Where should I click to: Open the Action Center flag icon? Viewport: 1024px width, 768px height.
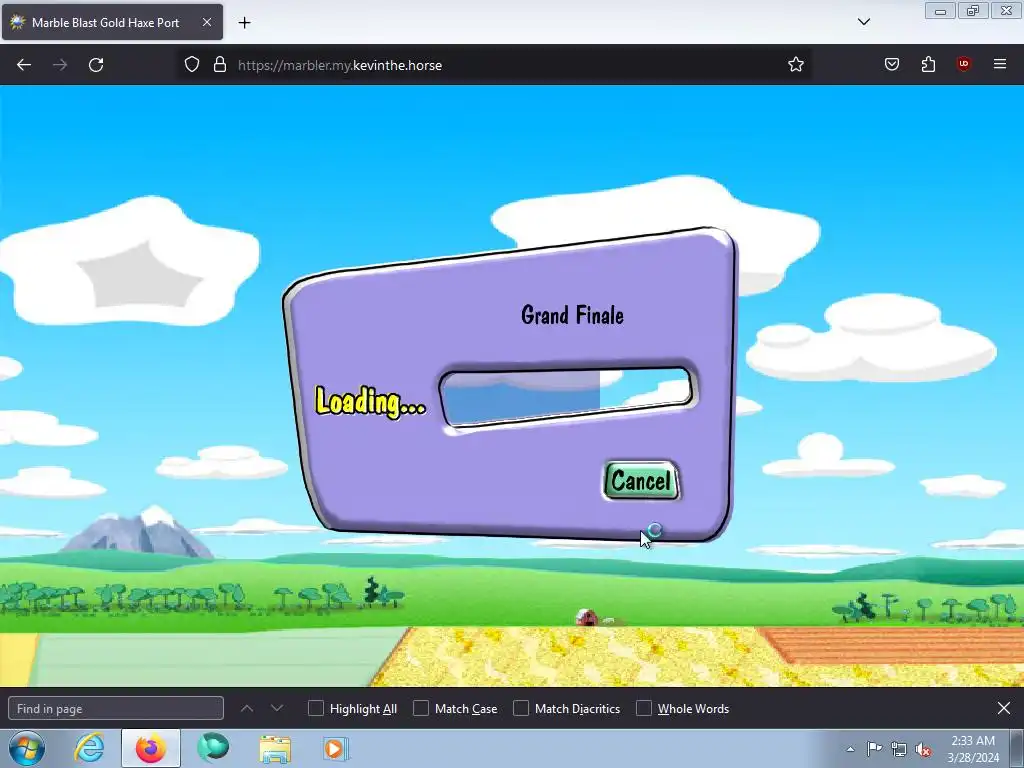point(874,749)
